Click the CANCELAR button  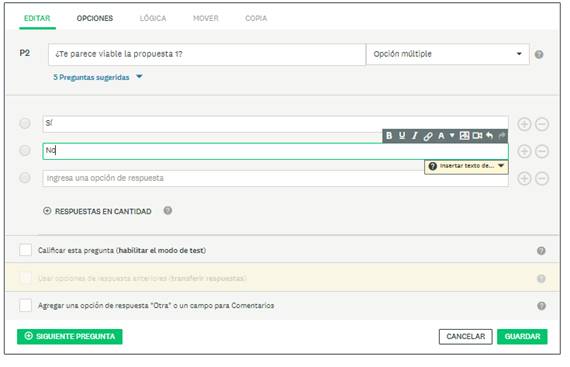pyautogui.click(x=466, y=336)
